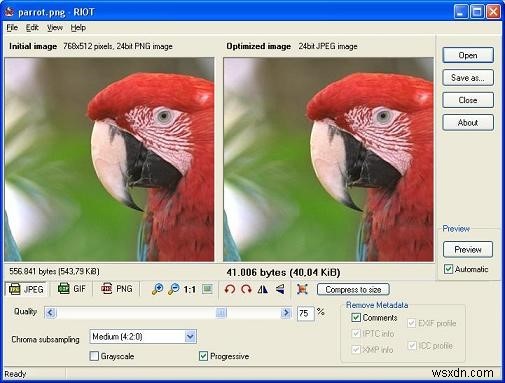
Task: Click the initial size text 556.841 bytes
Action: (54, 271)
